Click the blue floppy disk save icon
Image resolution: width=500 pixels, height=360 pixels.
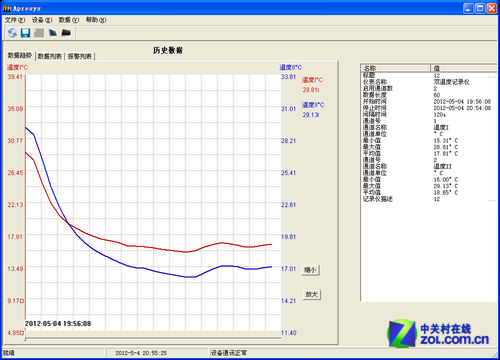pyautogui.click(x=26, y=33)
